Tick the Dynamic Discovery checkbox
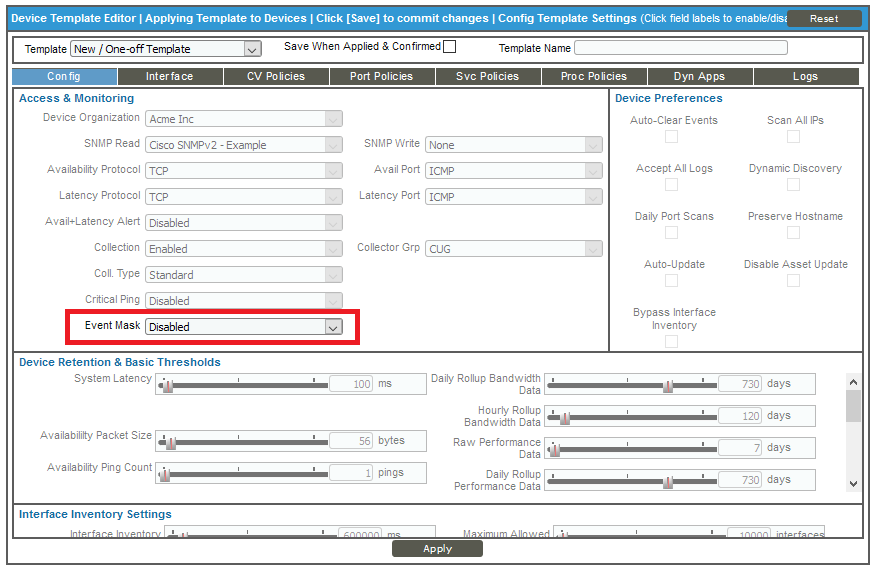This screenshot has height=572, width=879. click(793, 185)
